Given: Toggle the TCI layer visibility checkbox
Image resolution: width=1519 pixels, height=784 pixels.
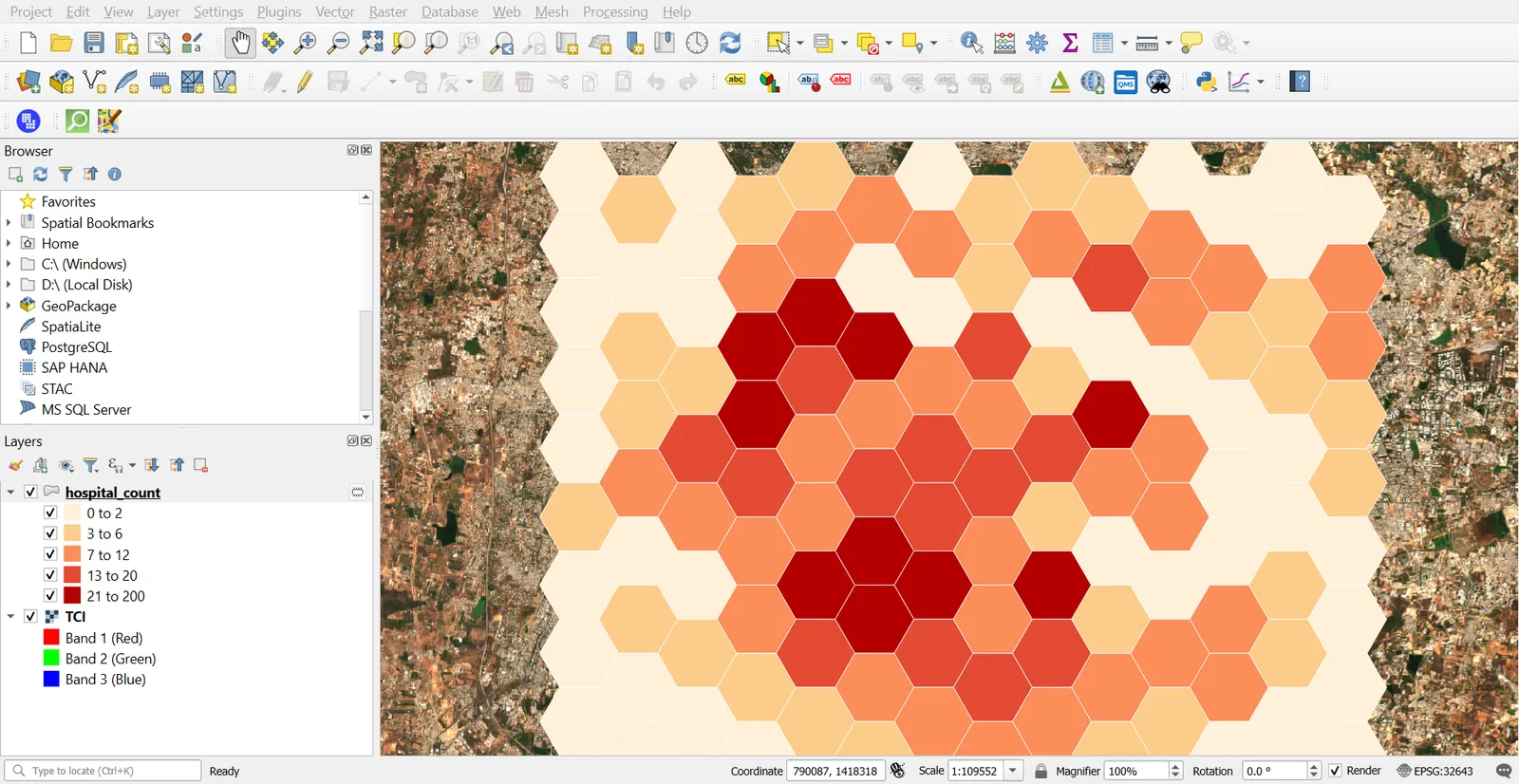Looking at the screenshot, I should pyautogui.click(x=30, y=617).
